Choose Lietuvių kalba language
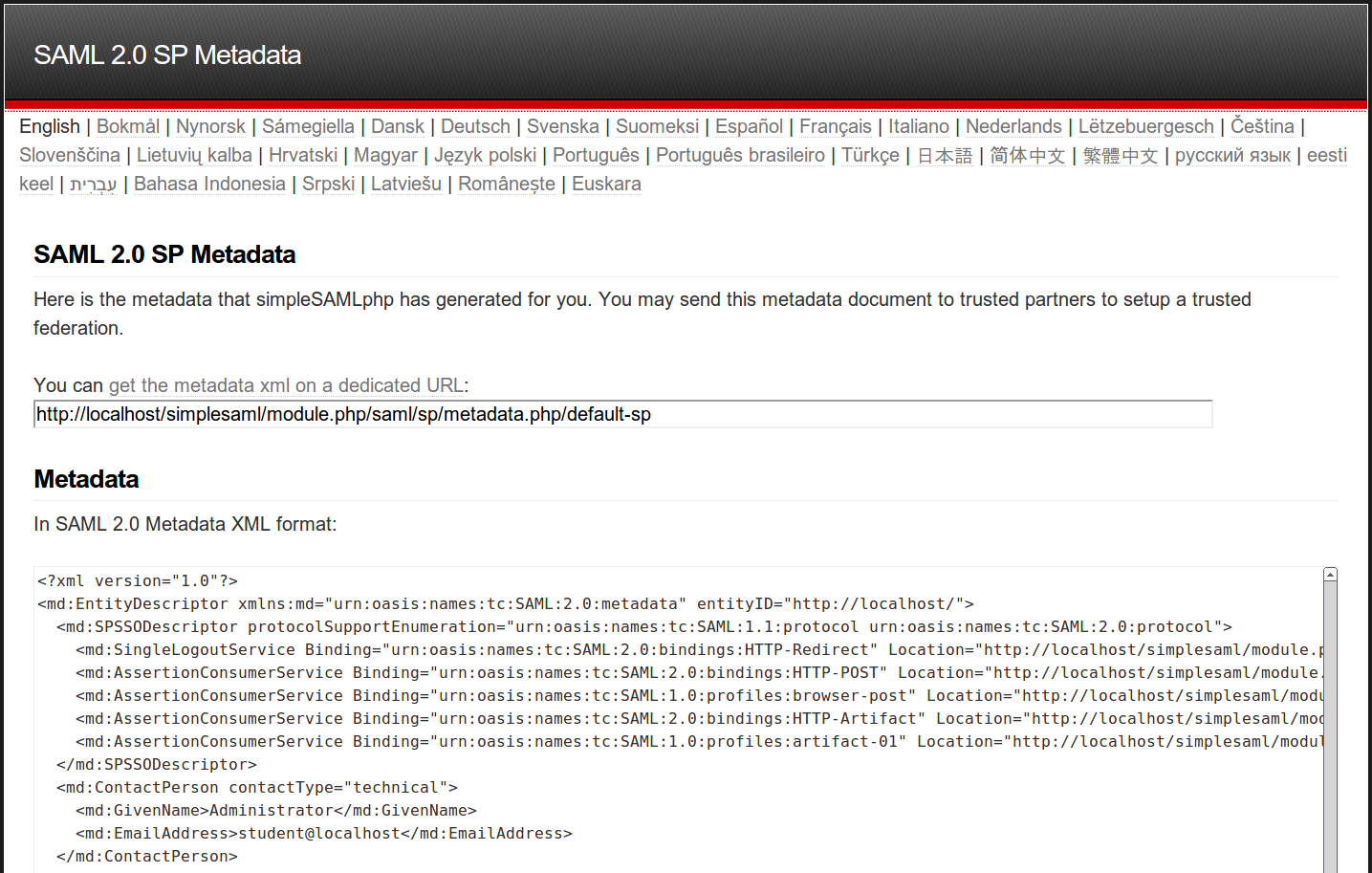 194,155
